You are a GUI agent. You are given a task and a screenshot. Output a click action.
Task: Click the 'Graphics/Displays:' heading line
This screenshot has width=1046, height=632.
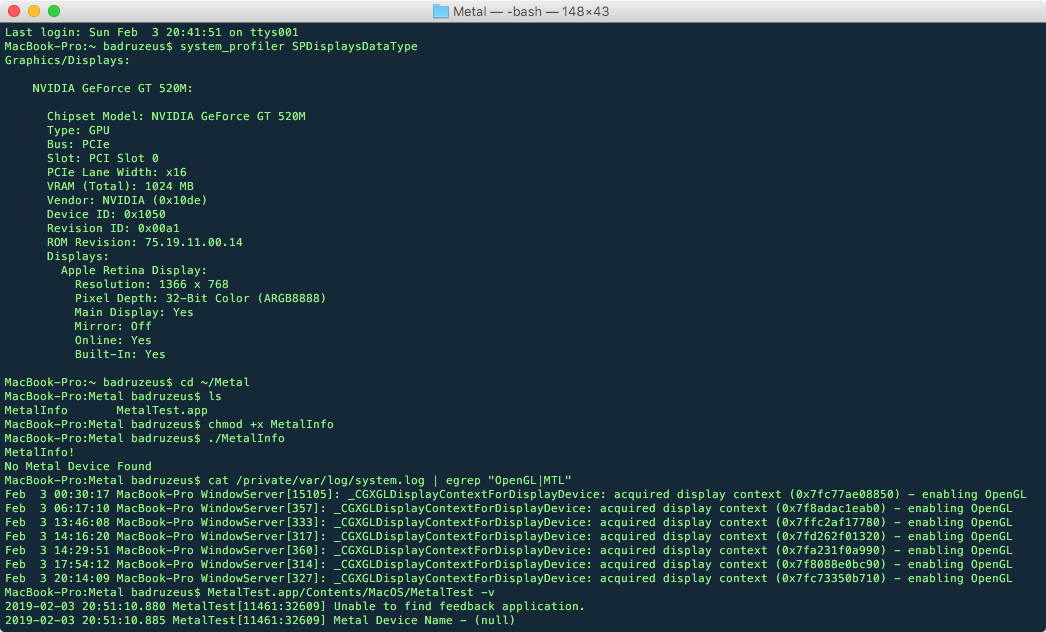[67, 60]
